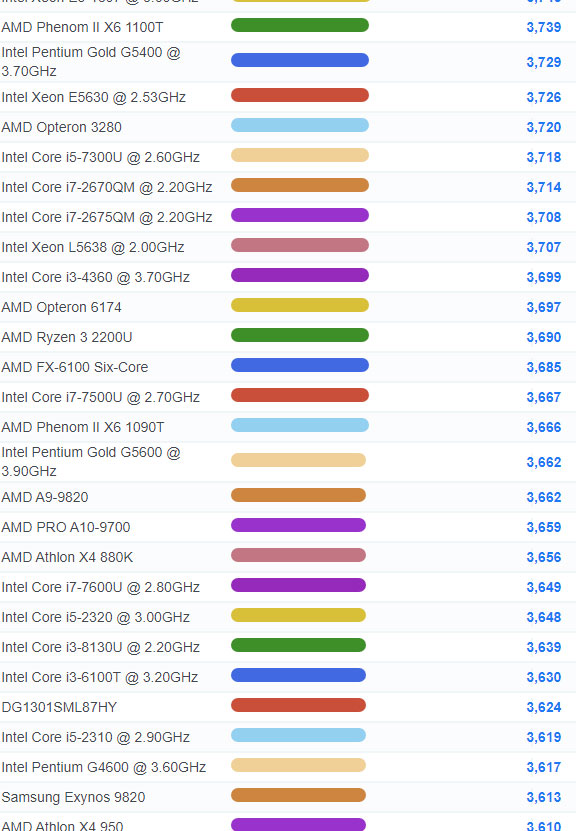Click the score value 3,699

(x=544, y=277)
